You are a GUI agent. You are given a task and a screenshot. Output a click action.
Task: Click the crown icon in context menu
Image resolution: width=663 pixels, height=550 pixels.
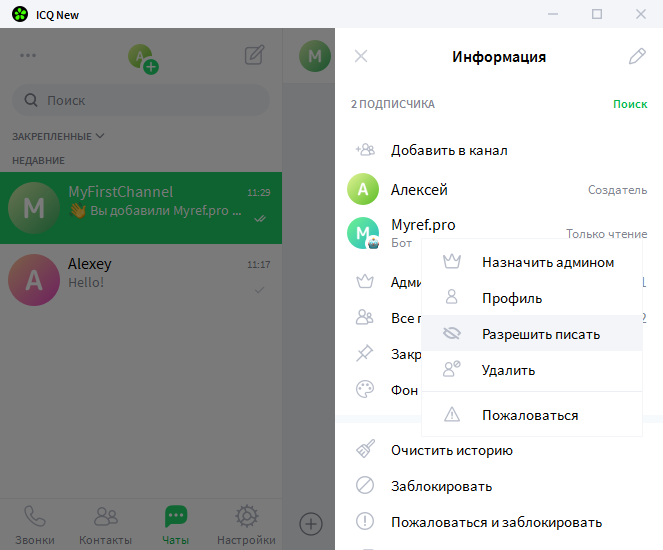click(452, 262)
